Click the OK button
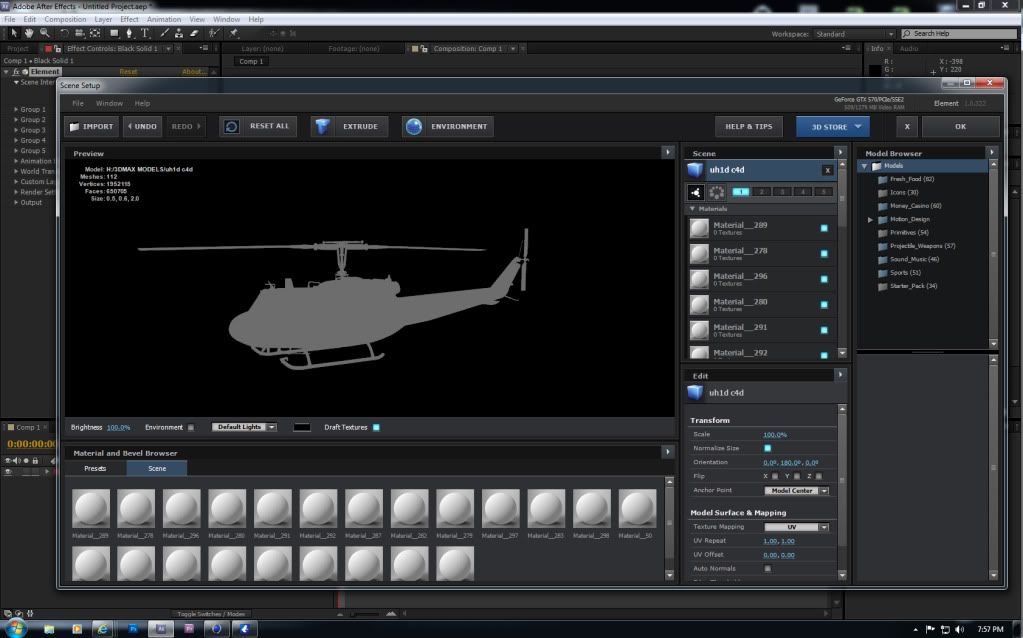Image resolution: width=1023 pixels, height=638 pixels. tap(960, 127)
